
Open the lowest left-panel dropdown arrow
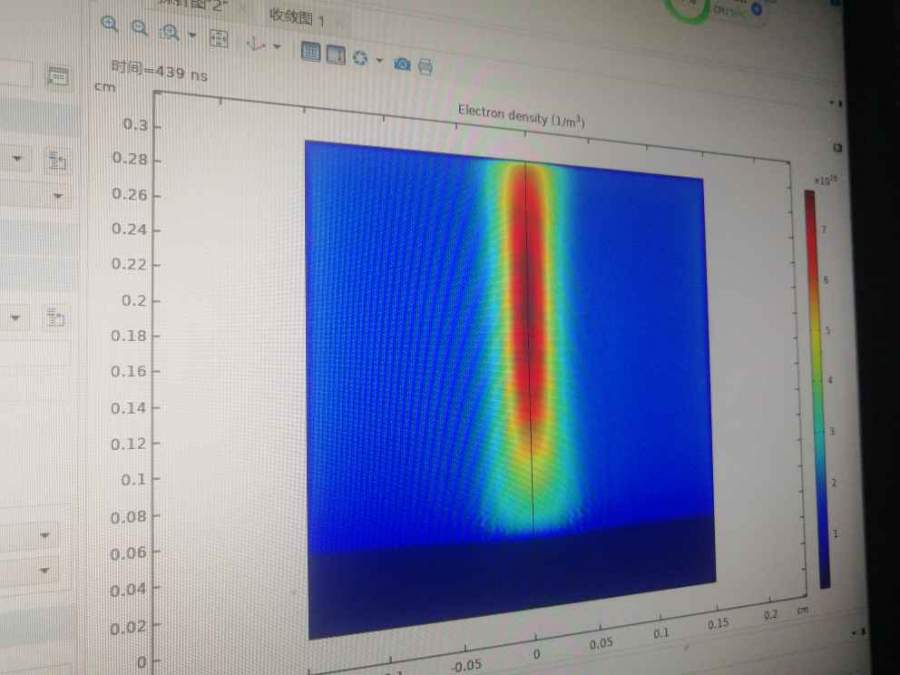tap(44, 571)
